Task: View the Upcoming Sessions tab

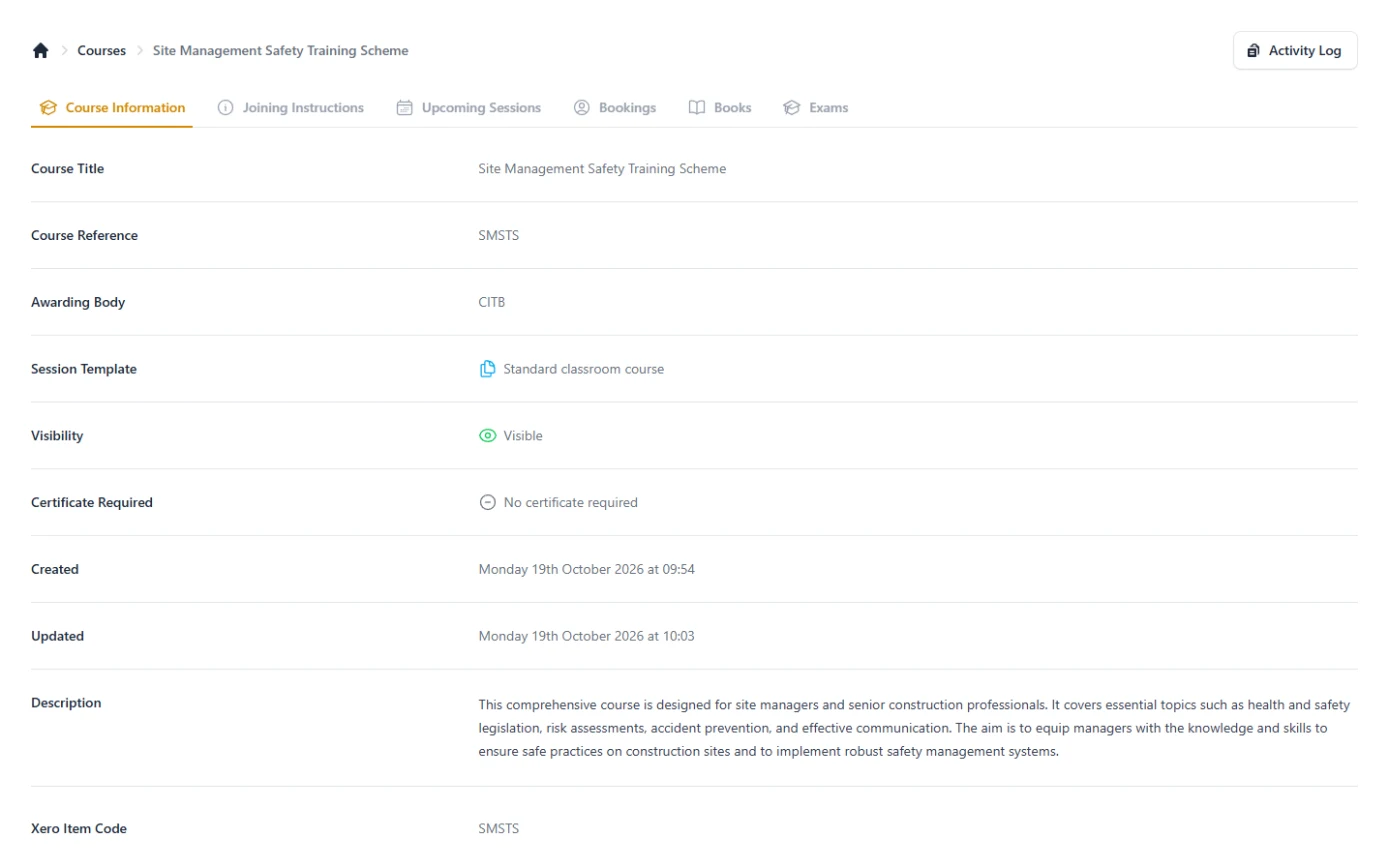Action: point(469,108)
